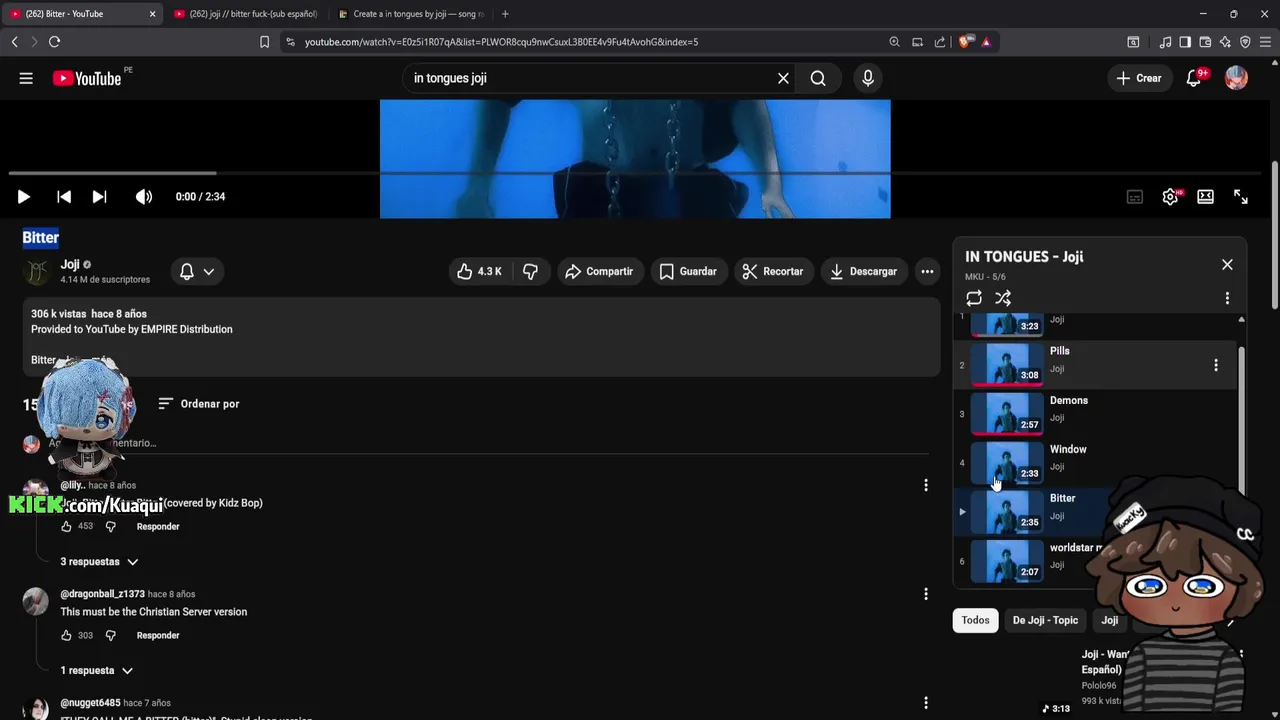The width and height of the screenshot is (1280, 720).
Task: Open Brave Rewards triangle icon
Action: [x=986, y=42]
